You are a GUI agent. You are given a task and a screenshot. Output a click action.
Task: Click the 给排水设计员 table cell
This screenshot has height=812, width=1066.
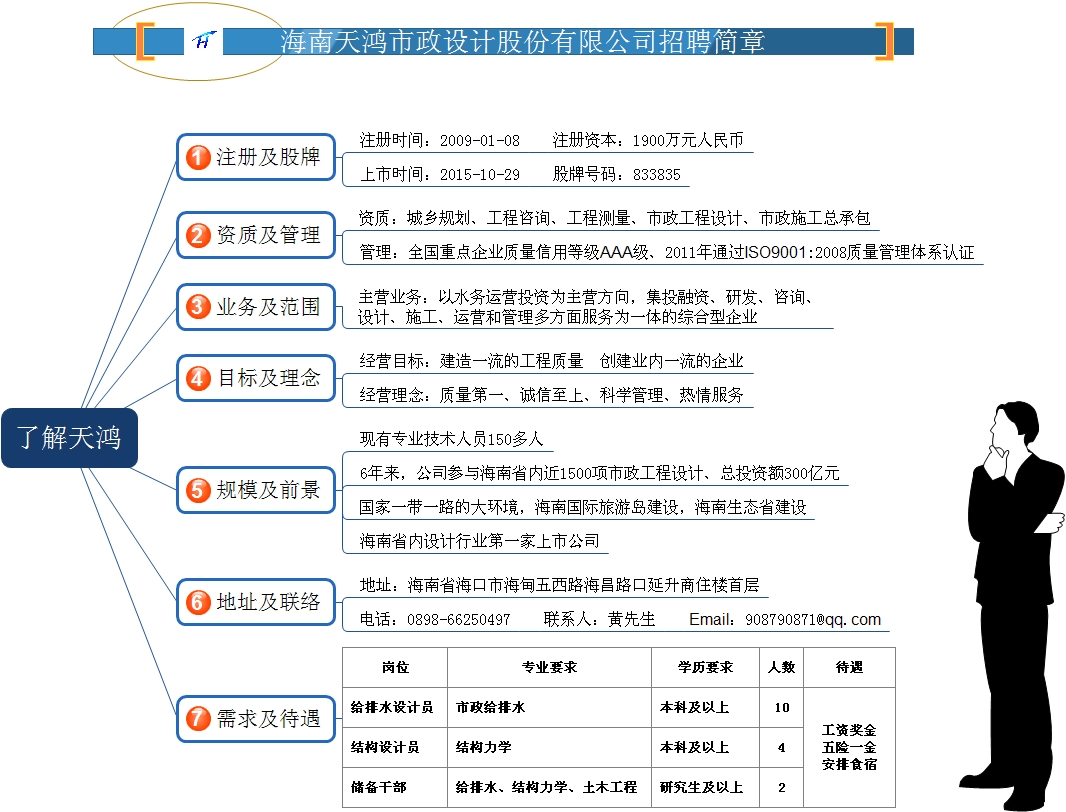[x=393, y=707]
